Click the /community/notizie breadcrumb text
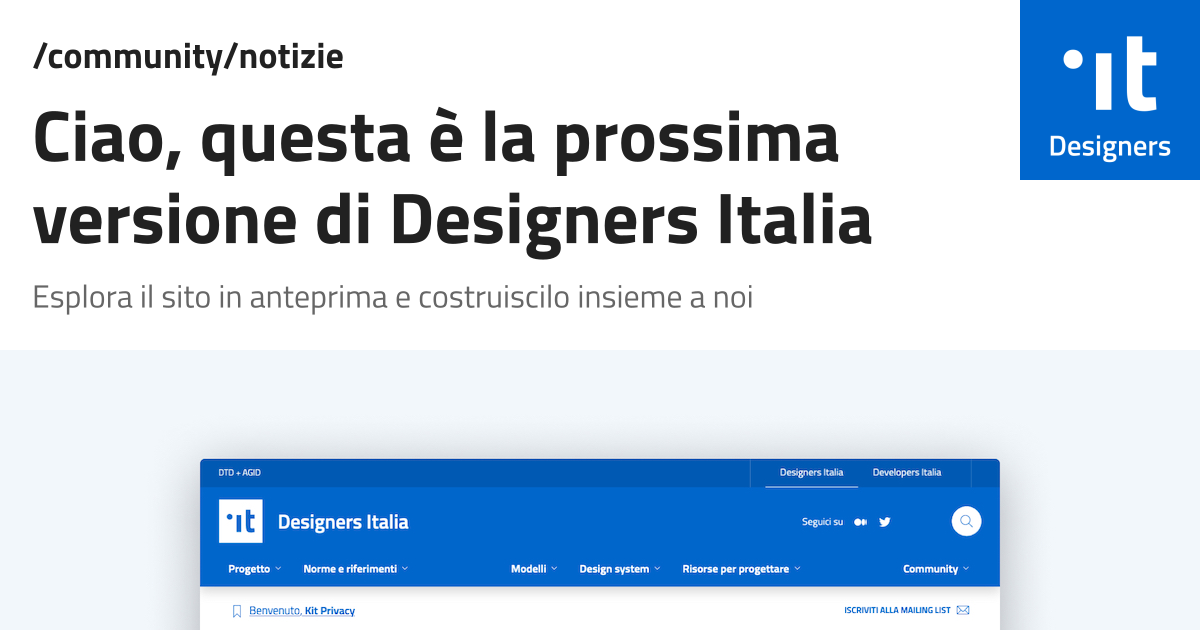 pyautogui.click(x=188, y=56)
